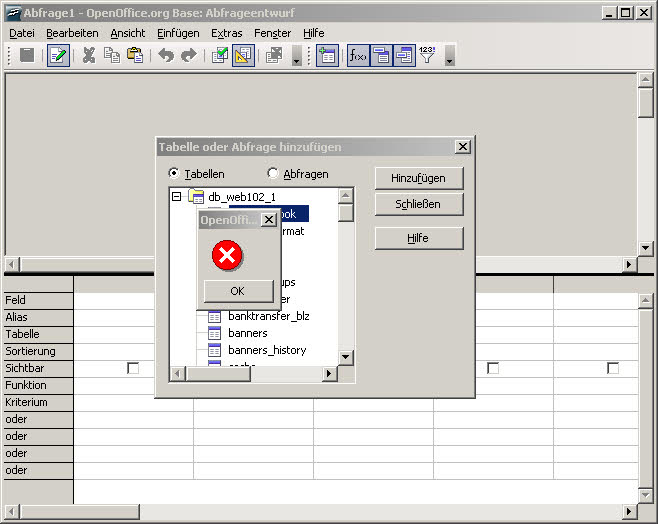Toggle the Functions f(x) toolbar icon
This screenshot has width=658, height=524.
point(358,56)
